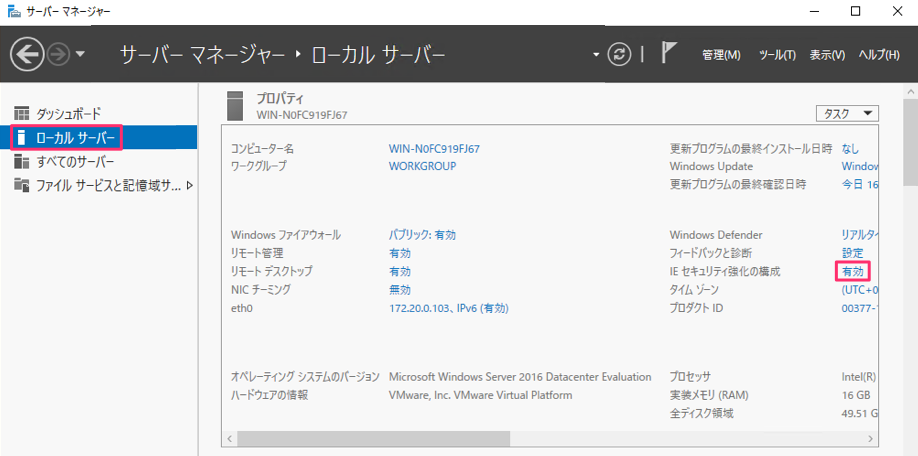Select ファイル サービスと記憶域 sidebar item
Viewport: 918px width, 456px height.
(x=98, y=186)
